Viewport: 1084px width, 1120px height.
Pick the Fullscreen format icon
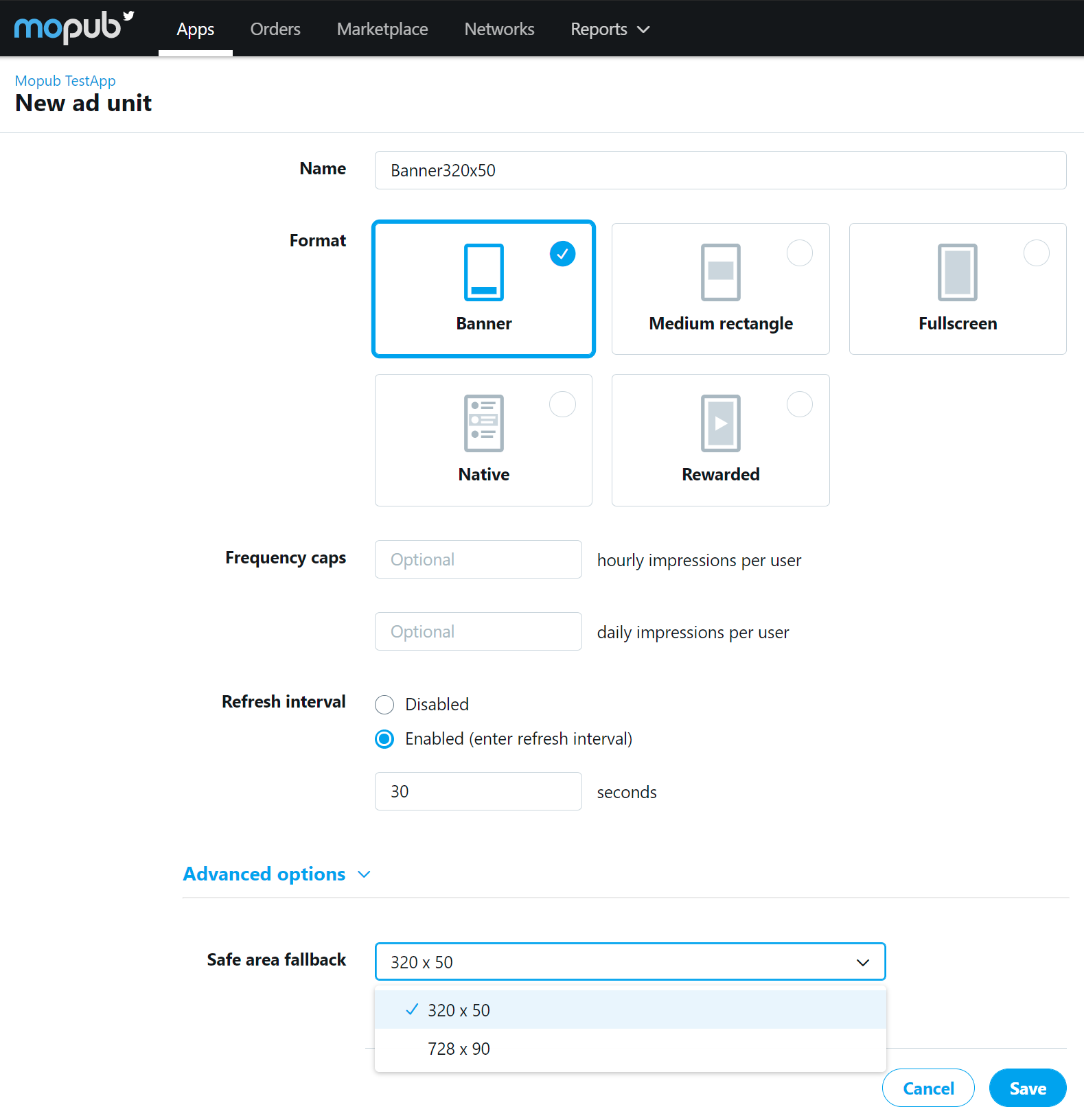point(958,272)
